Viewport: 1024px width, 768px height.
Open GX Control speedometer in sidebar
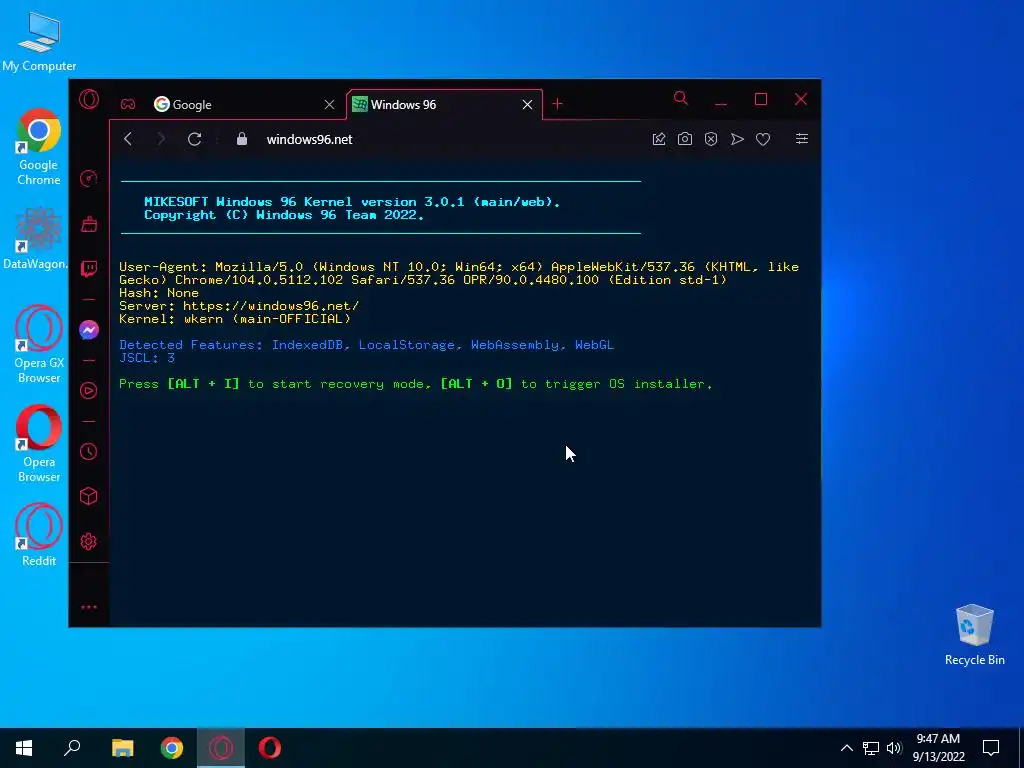pos(89,178)
